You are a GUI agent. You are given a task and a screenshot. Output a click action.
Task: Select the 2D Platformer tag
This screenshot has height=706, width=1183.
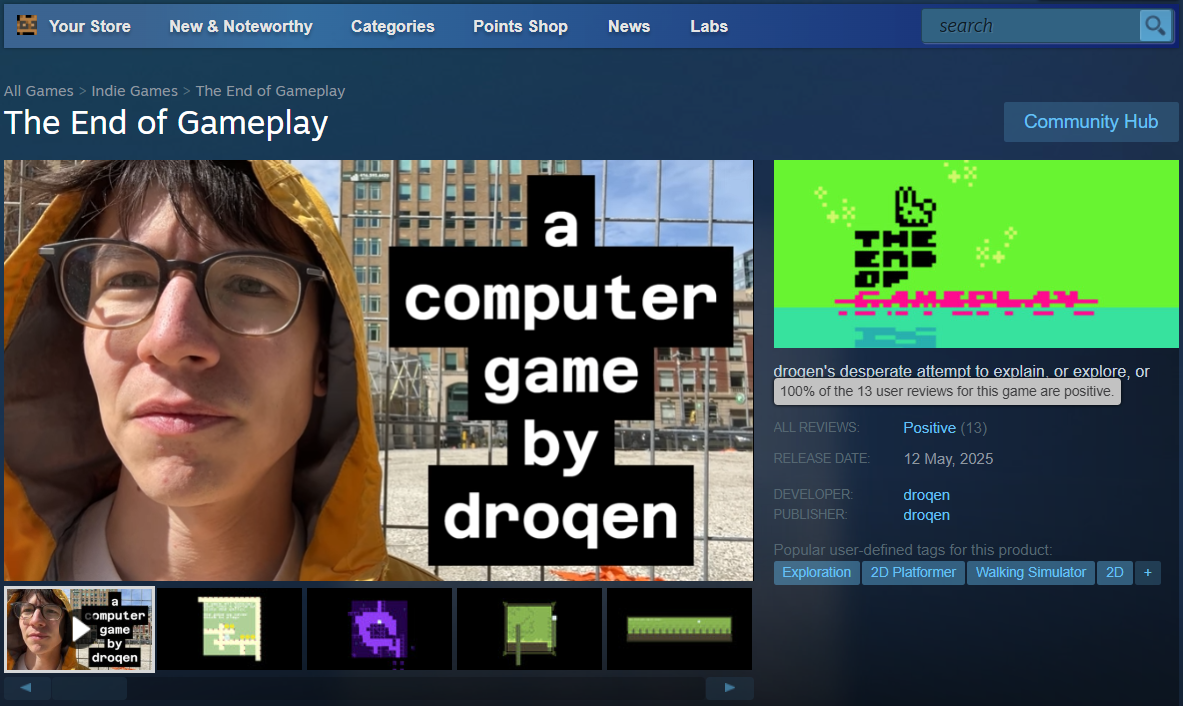click(x=913, y=573)
